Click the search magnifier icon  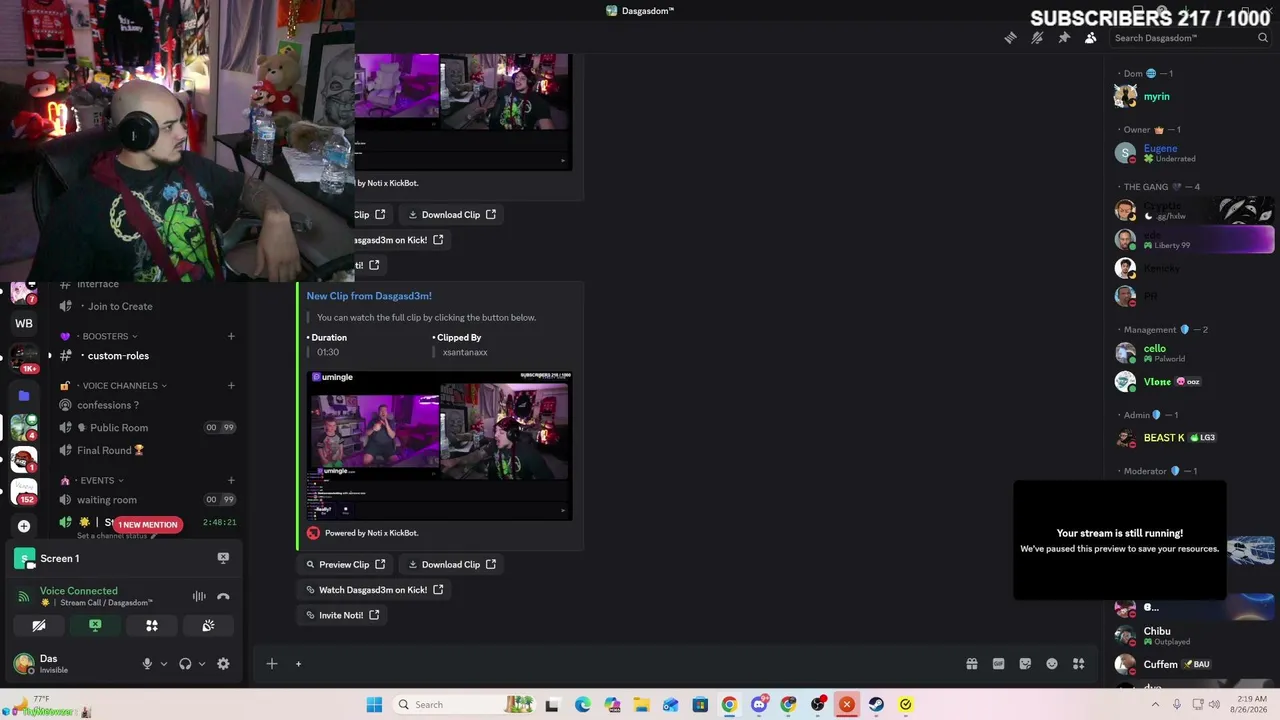point(1263,38)
